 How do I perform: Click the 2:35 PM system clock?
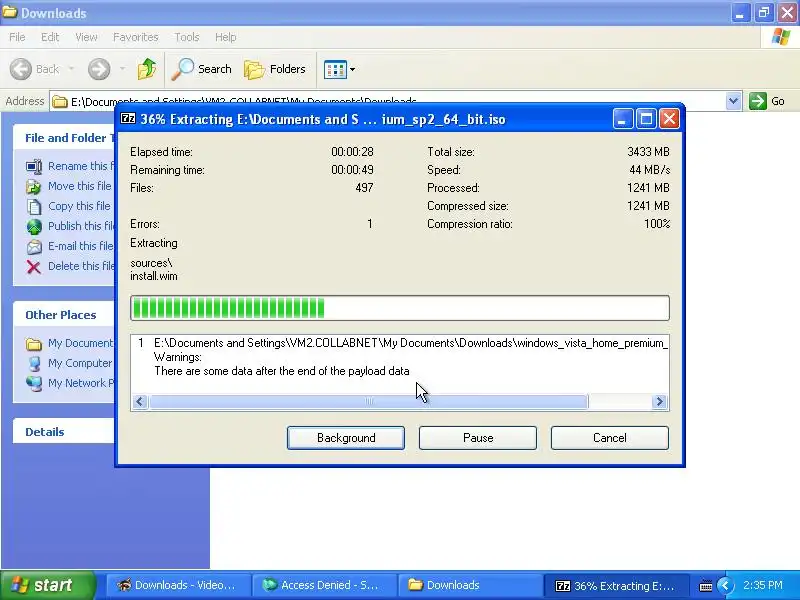click(763, 585)
